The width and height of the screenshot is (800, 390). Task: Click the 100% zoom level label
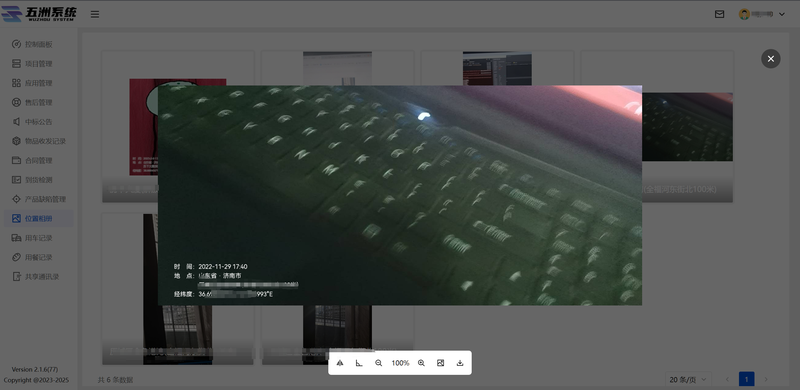click(x=400, y=363)
